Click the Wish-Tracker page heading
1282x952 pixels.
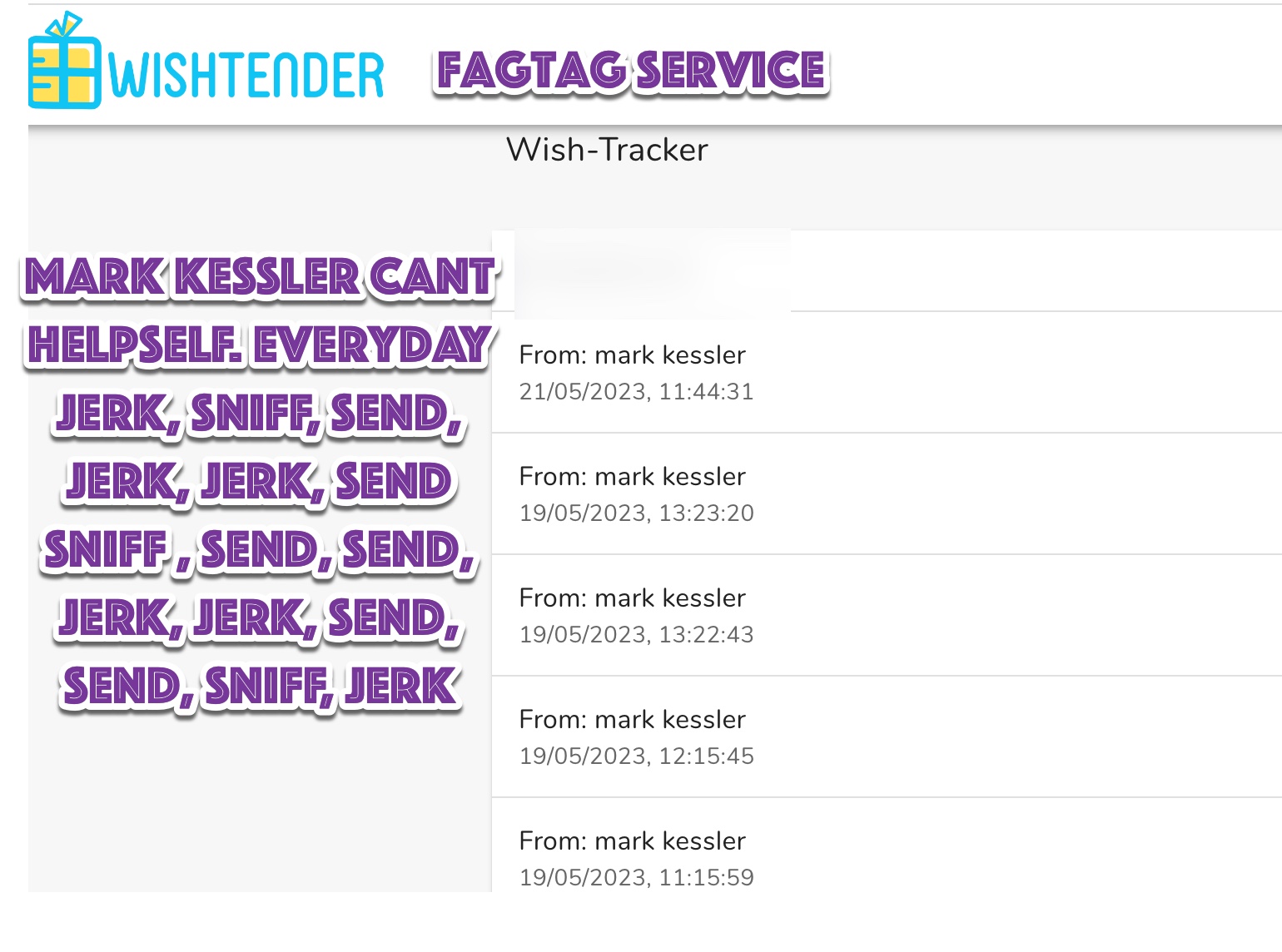[x=607, y=150]
